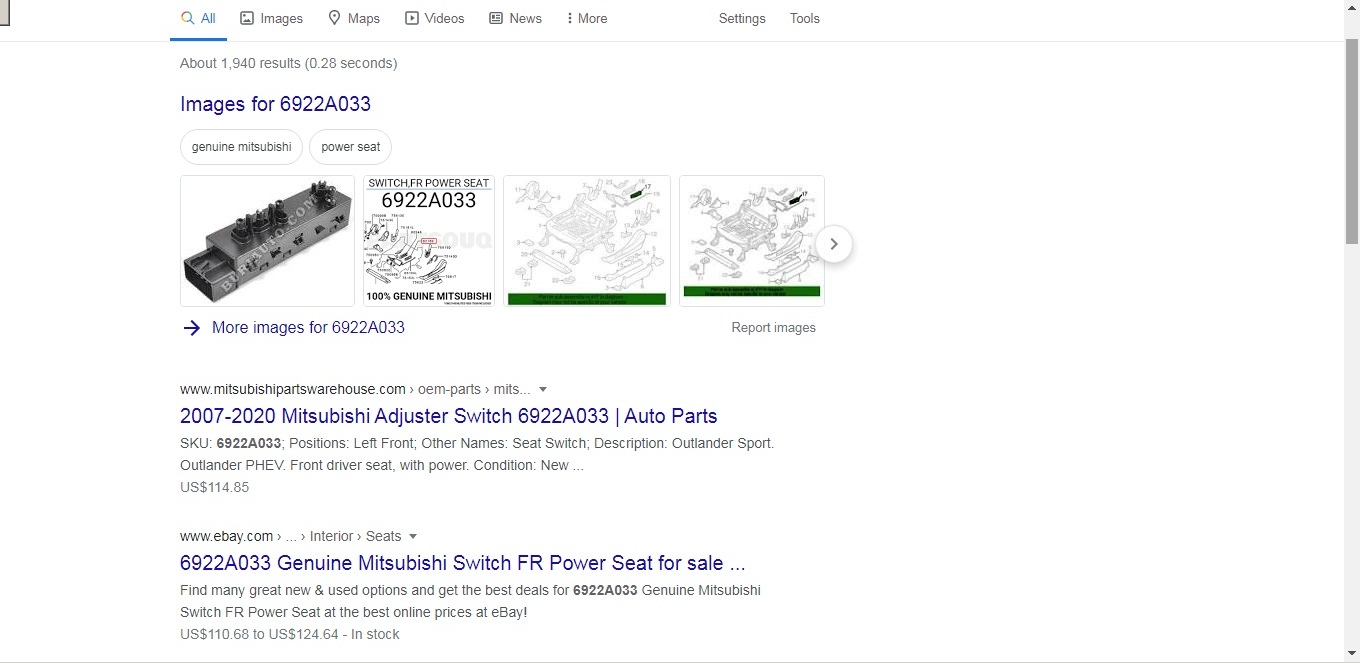This screenshot has width=1360, height=664.
Task: Expand the More search options menu
Action: point(586,18)
